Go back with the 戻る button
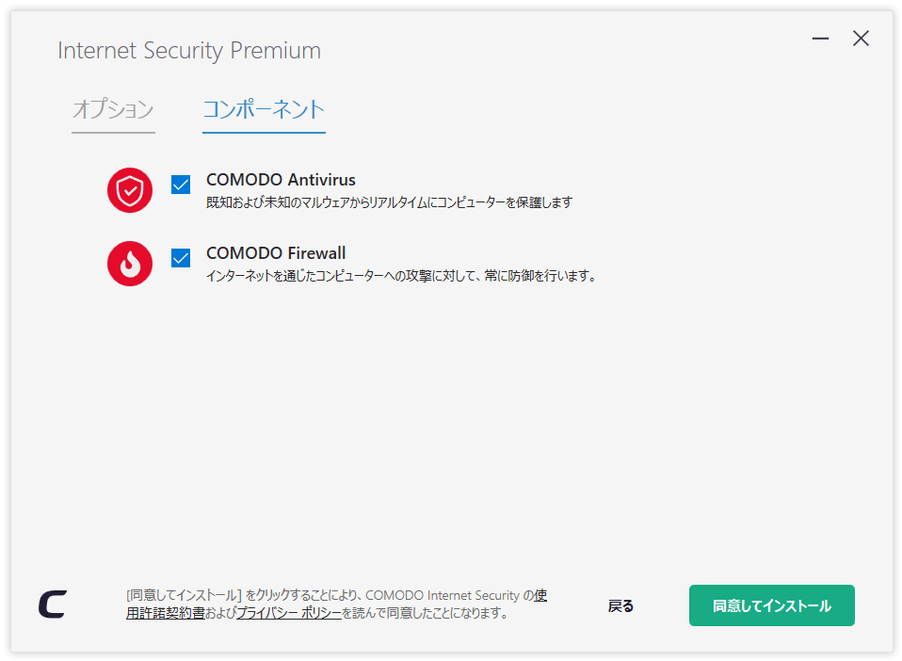902x661 pixels. [621, 606]
